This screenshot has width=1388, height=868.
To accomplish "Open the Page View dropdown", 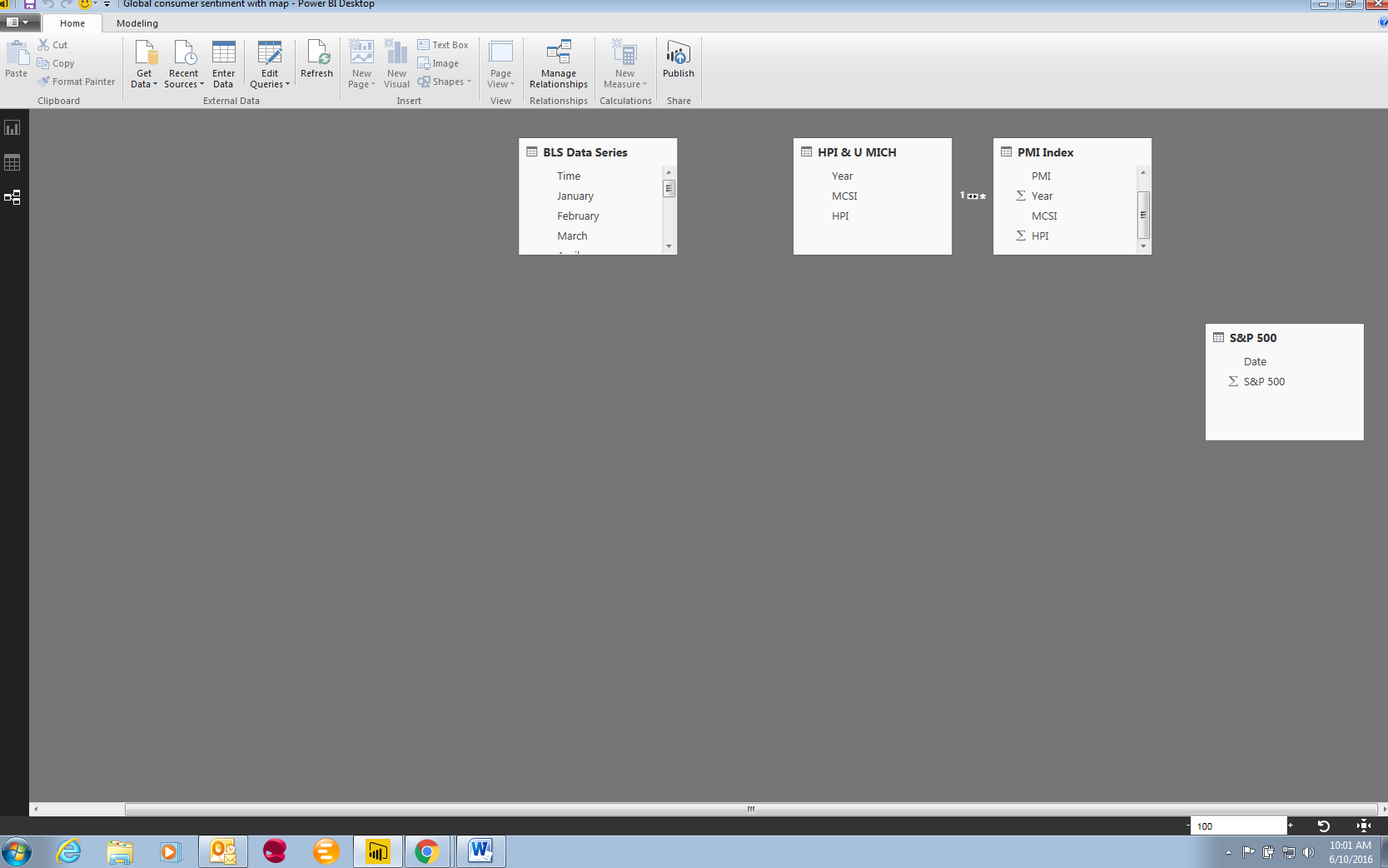I will click(500, 64).
